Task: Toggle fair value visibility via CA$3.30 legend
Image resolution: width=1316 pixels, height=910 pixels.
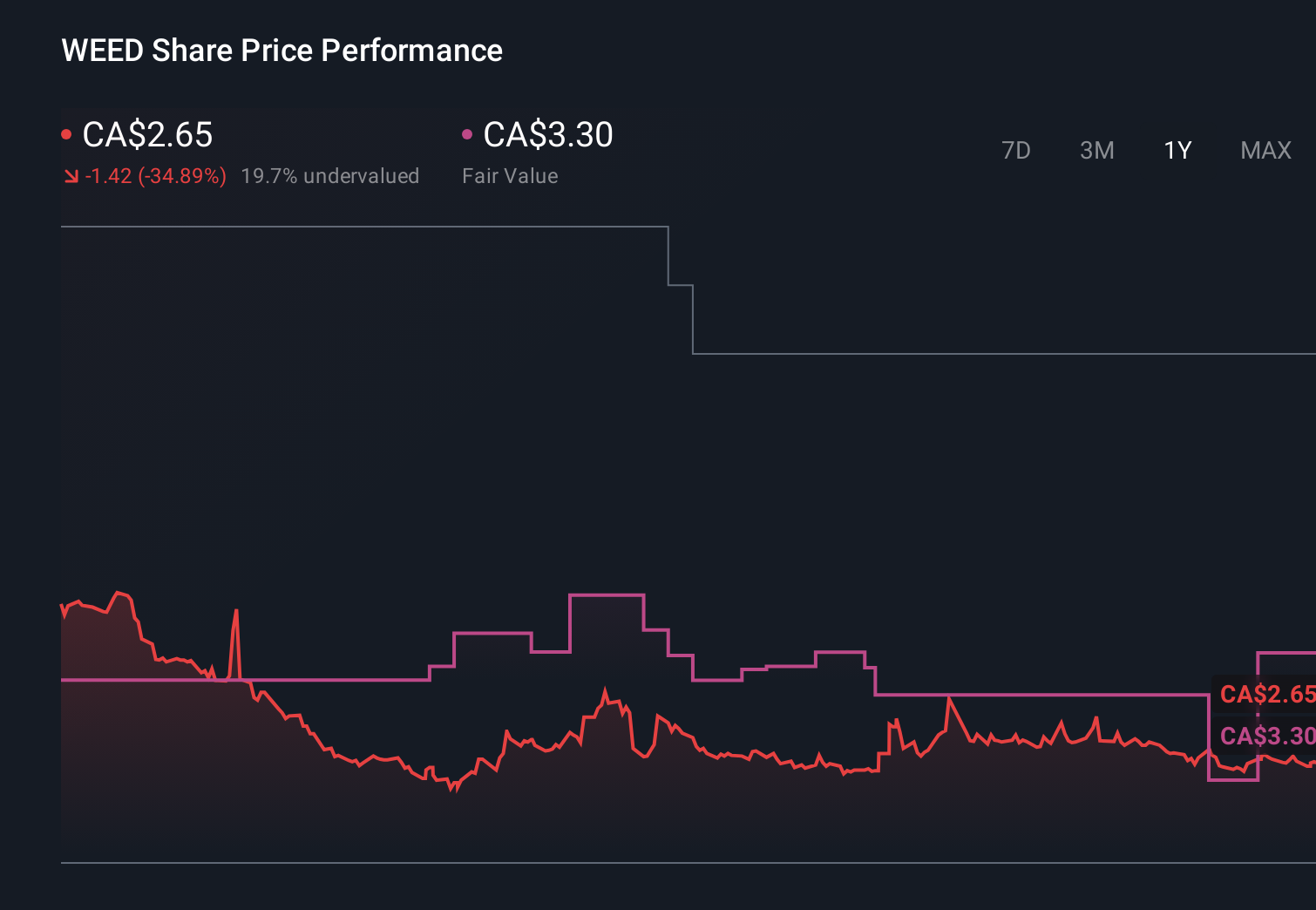Action: [x=547, y=134]
